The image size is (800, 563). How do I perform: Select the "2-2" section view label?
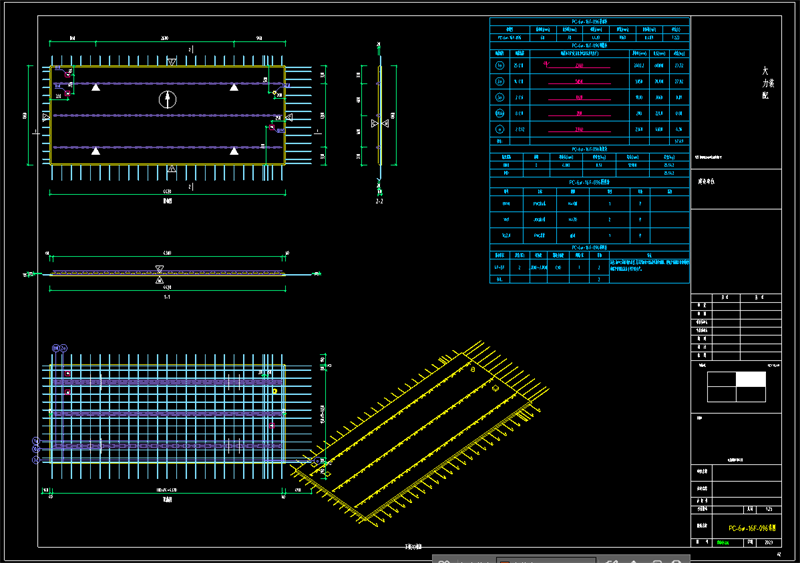(379, 201)
